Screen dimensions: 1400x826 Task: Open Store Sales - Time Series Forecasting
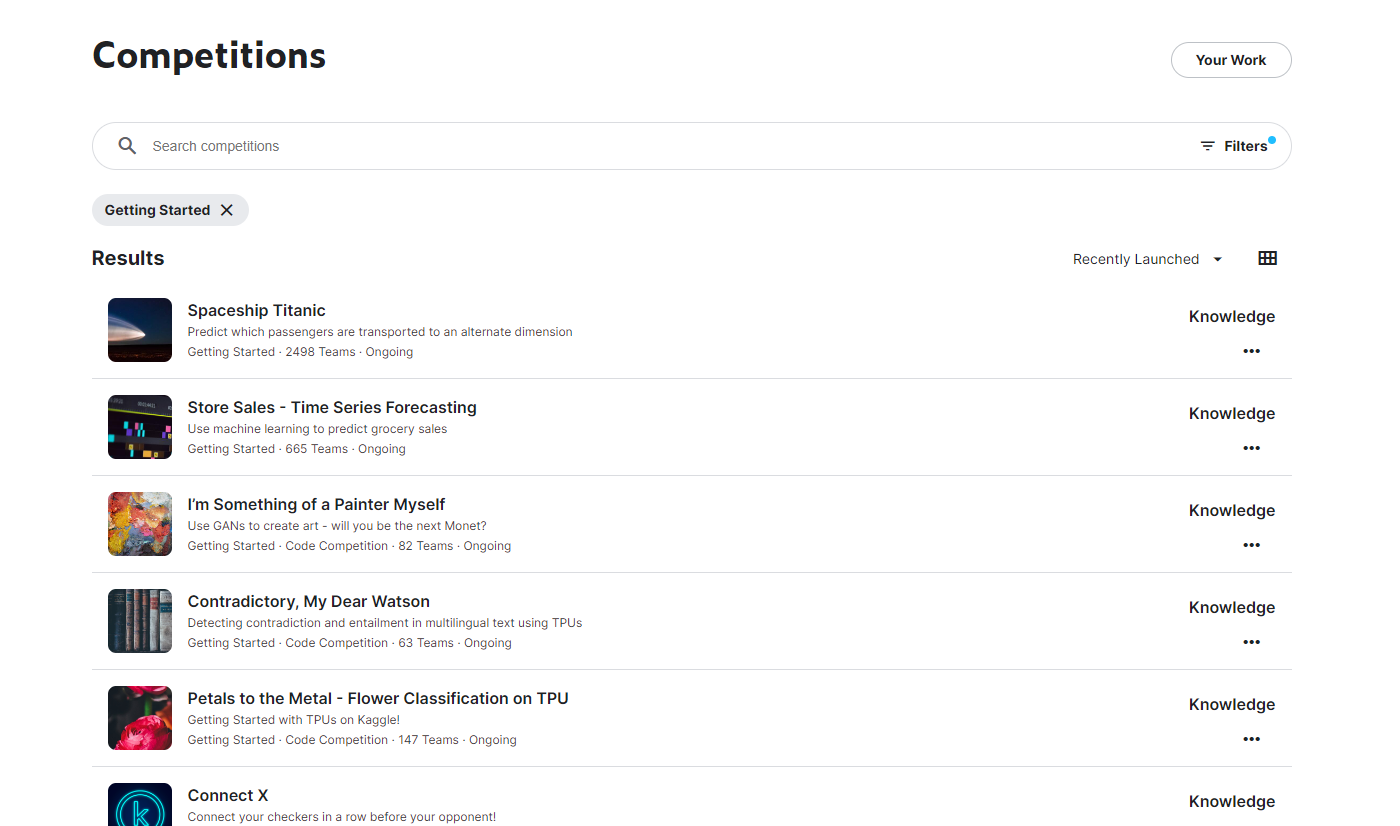[x=332, y=407]
